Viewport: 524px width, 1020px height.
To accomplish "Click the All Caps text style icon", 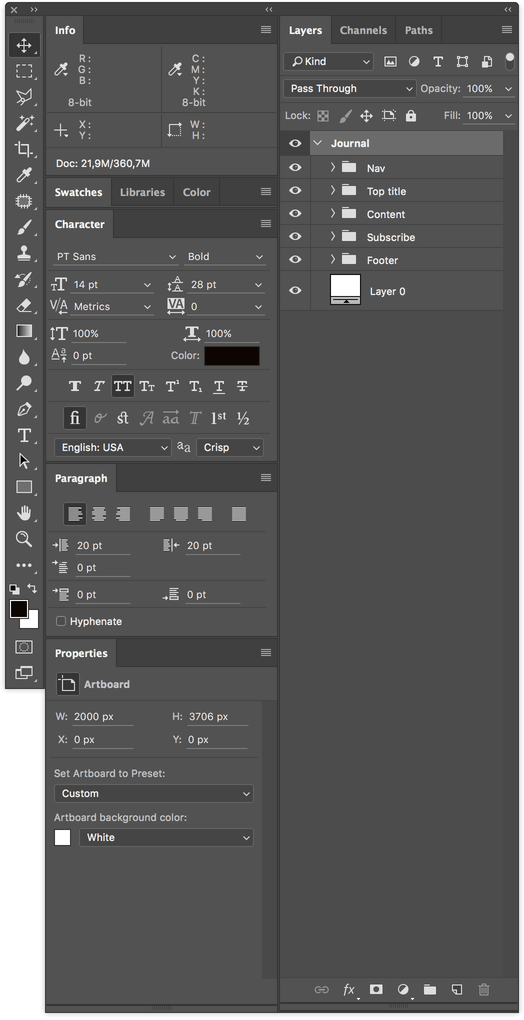I will [x=122, y=386].
